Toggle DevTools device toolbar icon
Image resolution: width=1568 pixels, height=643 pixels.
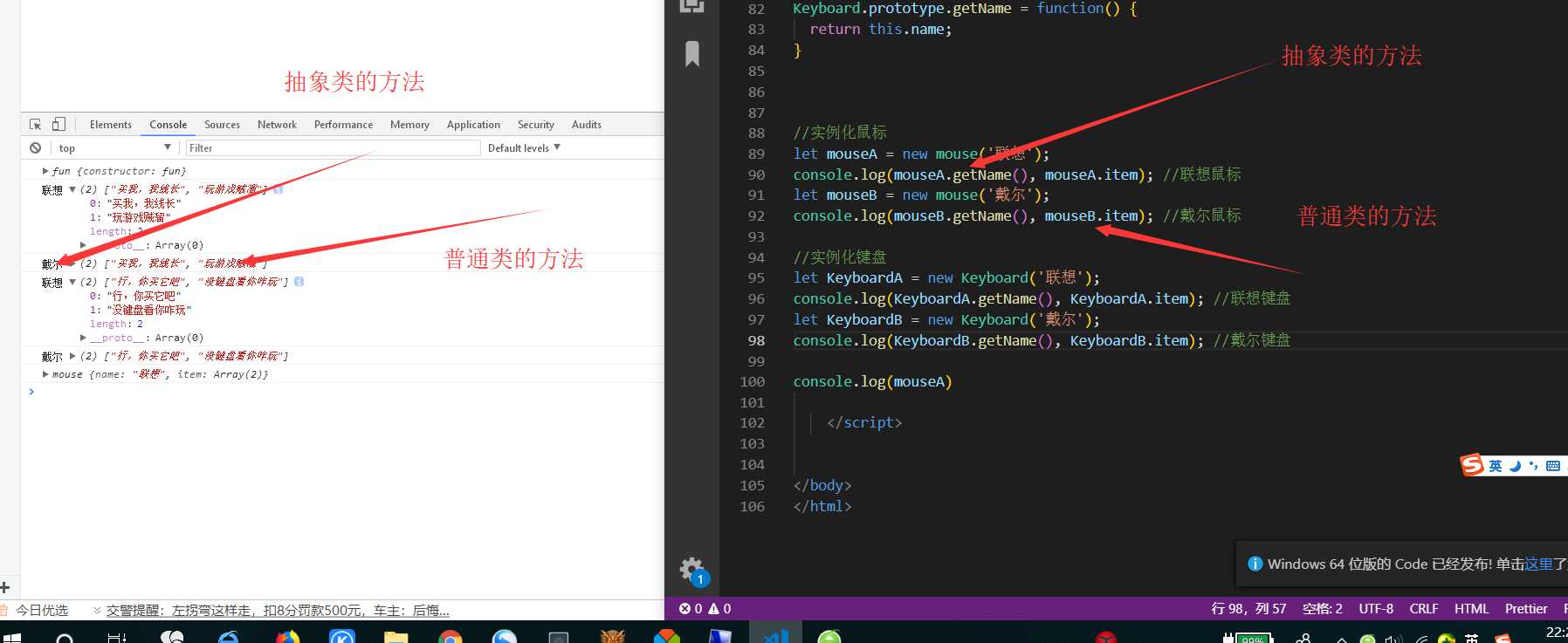[x=58, y=124]
